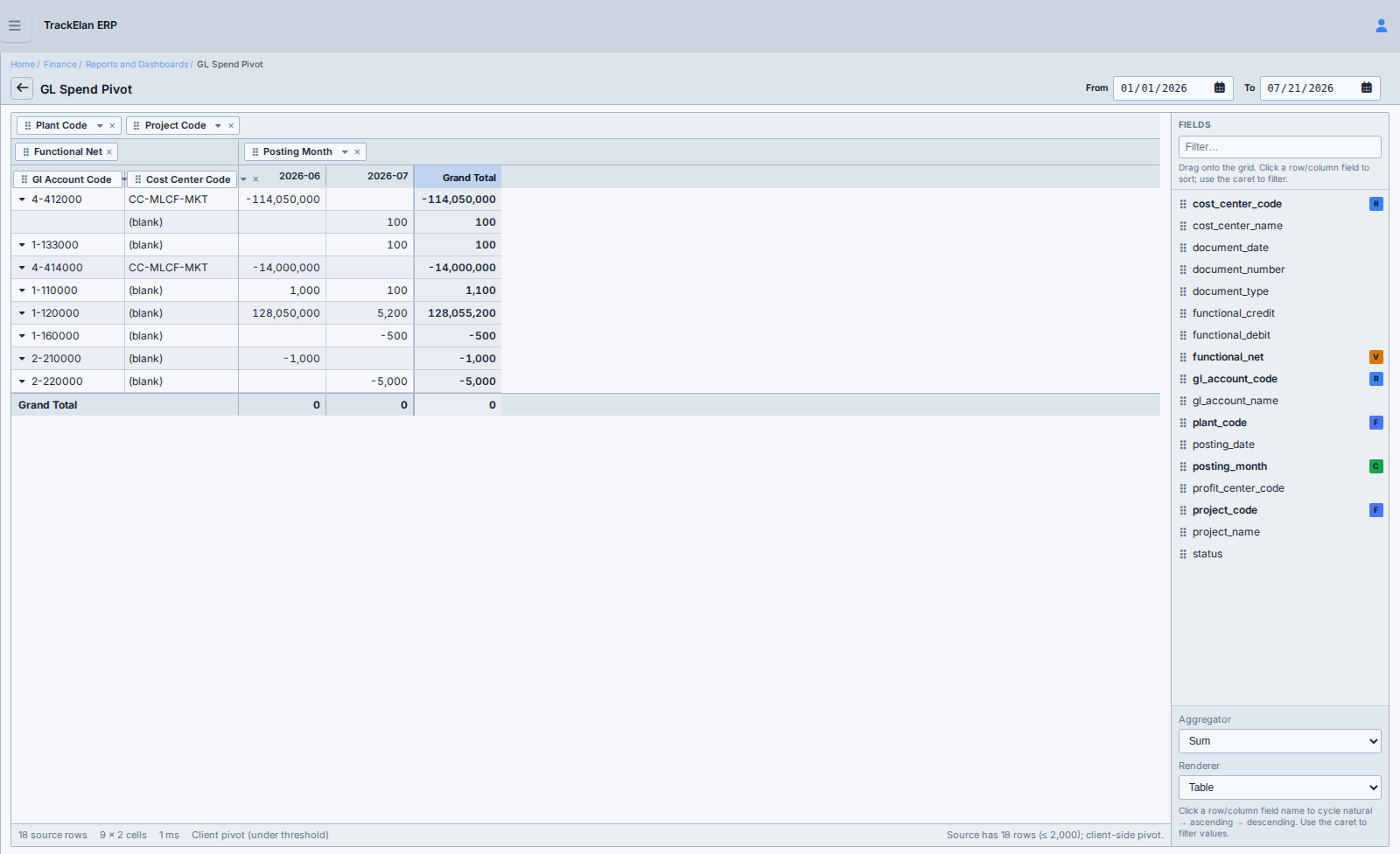
Task: Click the Grand Total row label
Action: pyautogui.click(x=48, y=405)
